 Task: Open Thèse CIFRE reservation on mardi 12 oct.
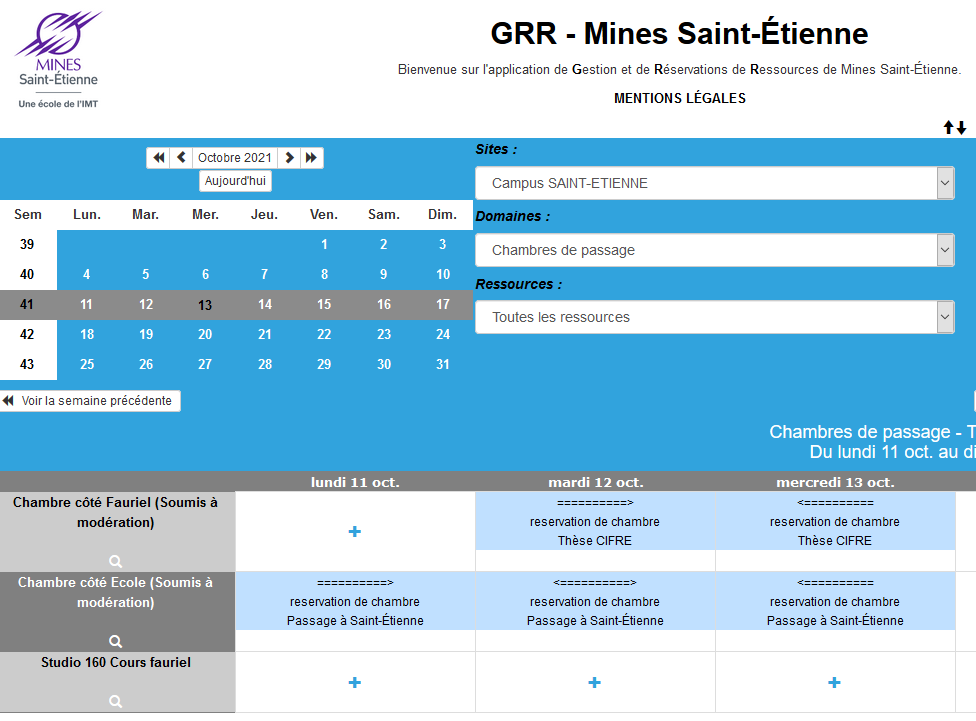click(x=595, y=521)
